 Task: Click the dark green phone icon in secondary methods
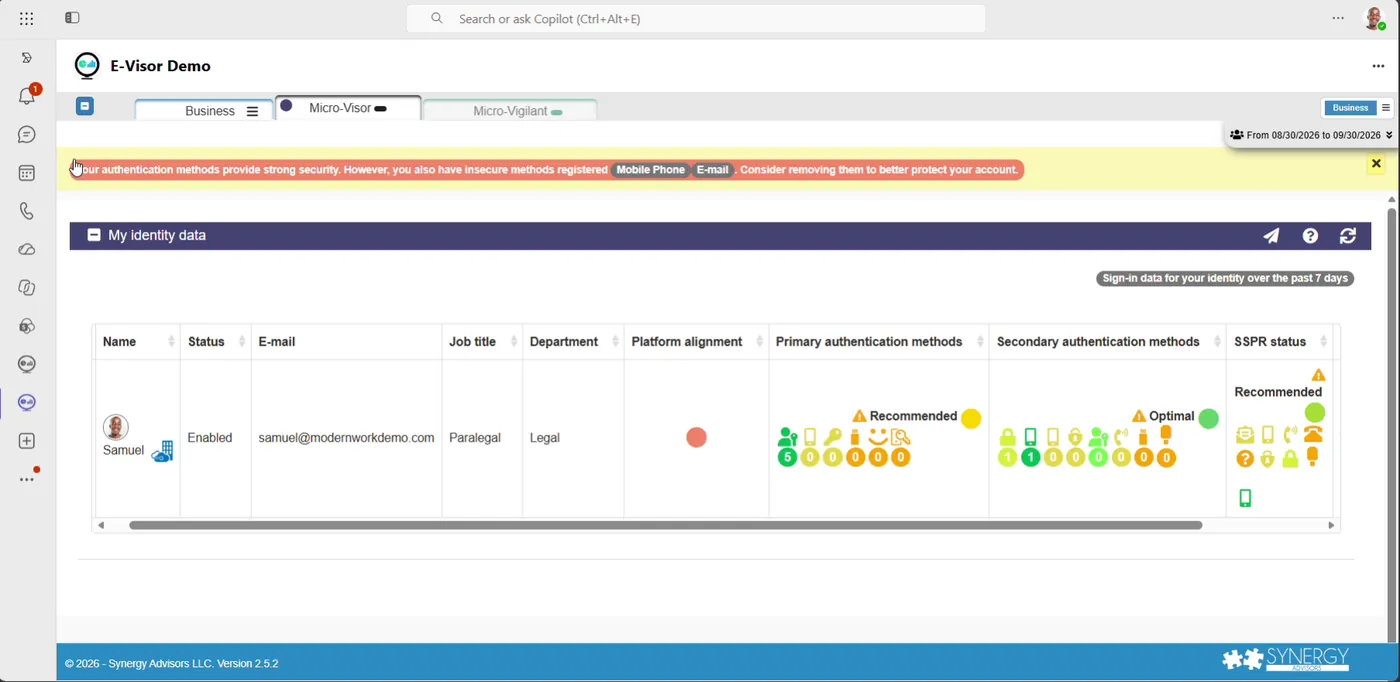[x=1030, y=437]
